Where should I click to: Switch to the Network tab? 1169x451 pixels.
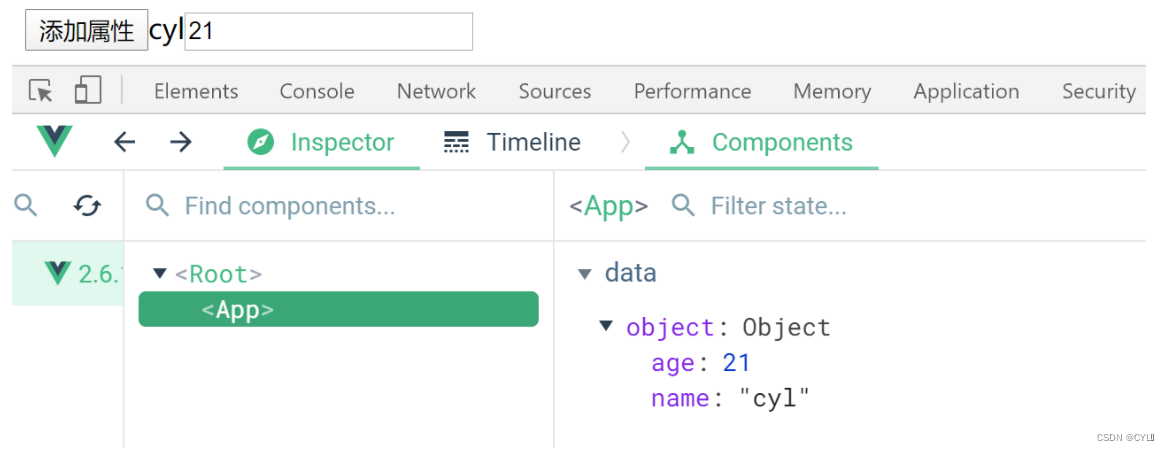point(436,91)
